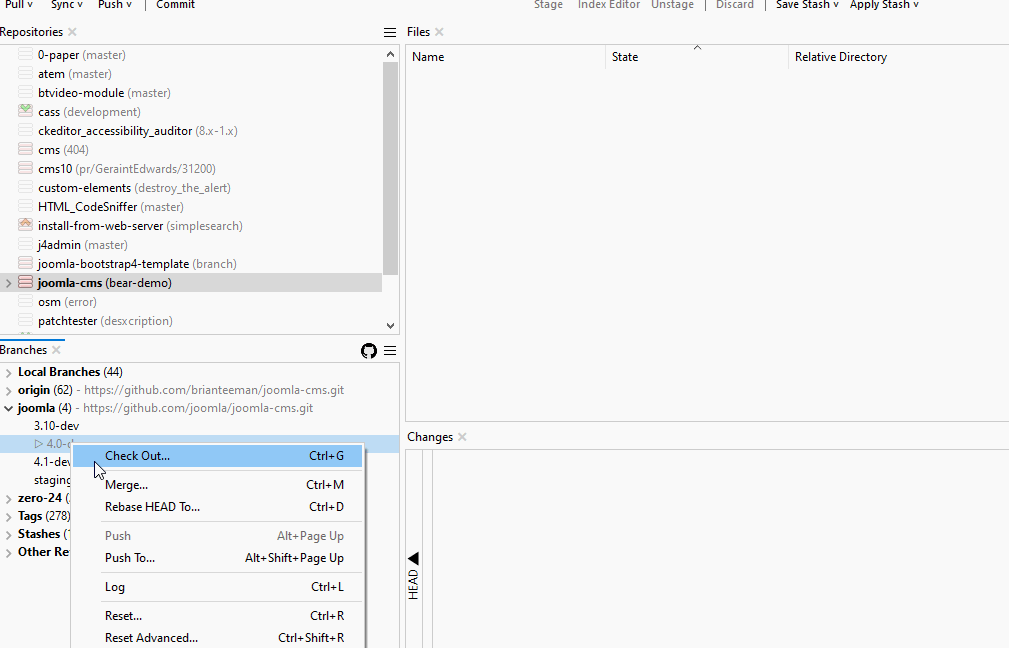1009x648 pixels.
Task: Open GitHub icon in Branches panel
Action: point(369,351)
